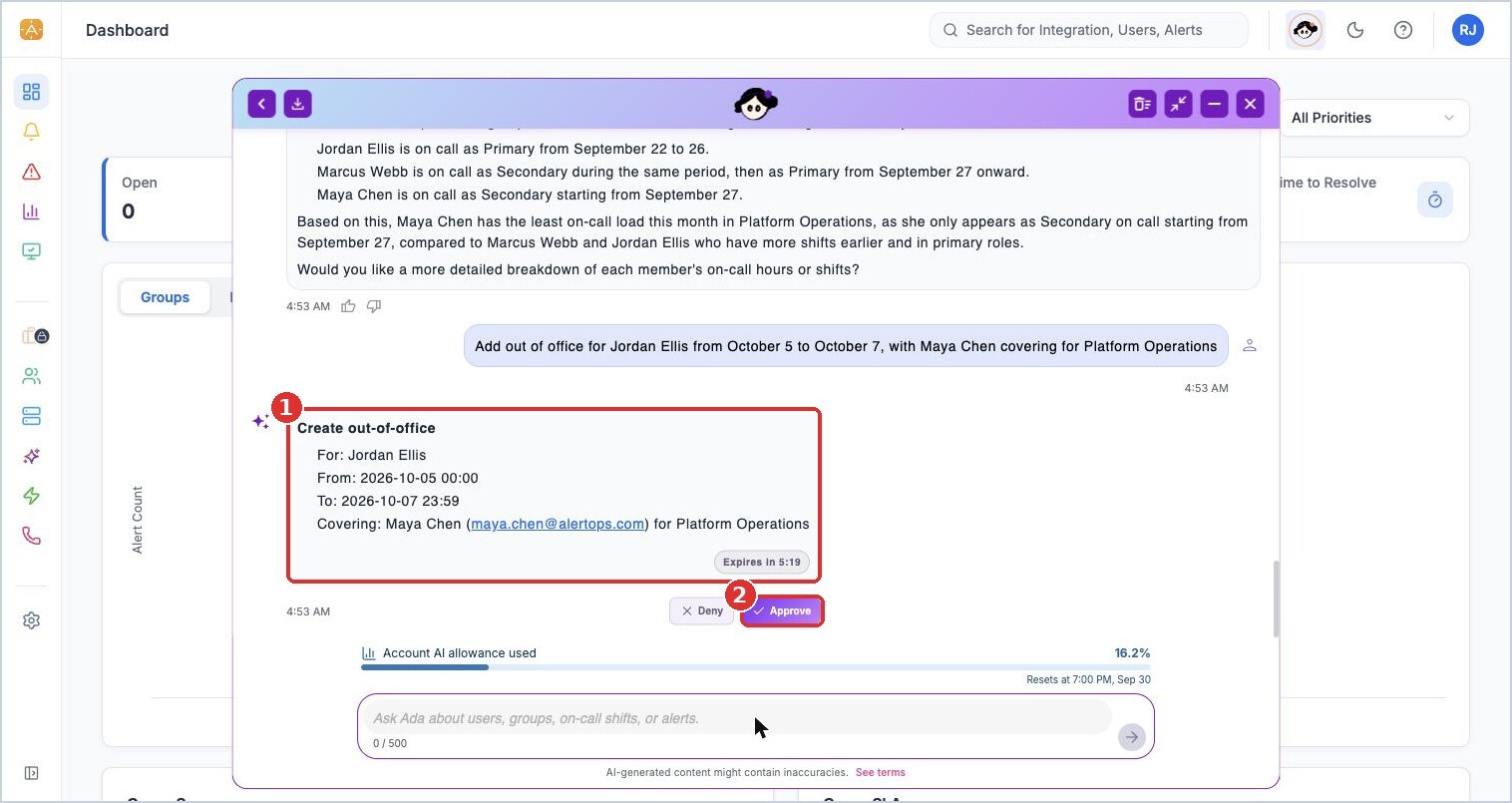
Task: Open the Dashboard icon in sidebar
Action: 32,92
